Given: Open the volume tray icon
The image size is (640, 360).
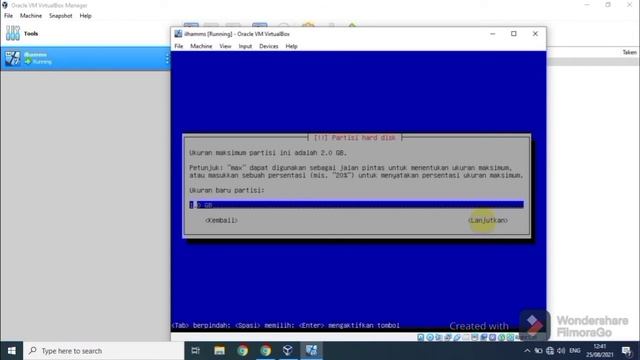Looking at the screenshot, I should [x=561, y=351].
